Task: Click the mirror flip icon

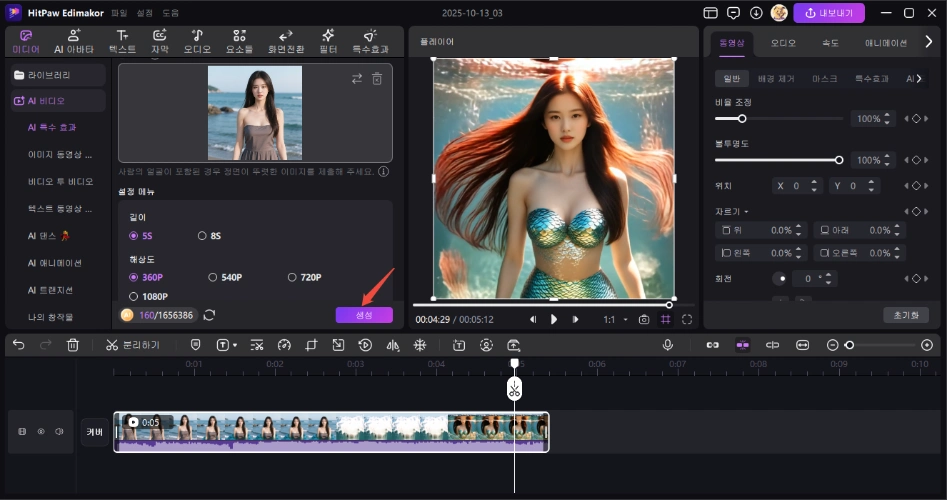Action: pyautogui.click(x=393, y=345)
